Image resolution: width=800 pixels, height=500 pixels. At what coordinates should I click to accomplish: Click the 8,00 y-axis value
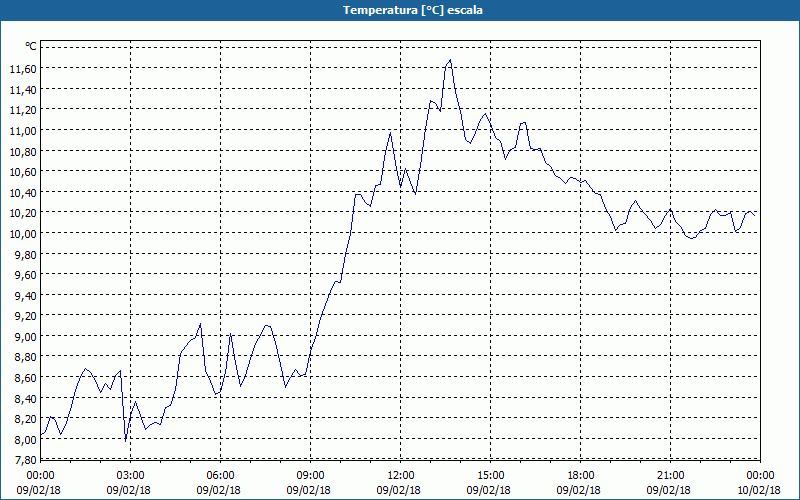26,439
